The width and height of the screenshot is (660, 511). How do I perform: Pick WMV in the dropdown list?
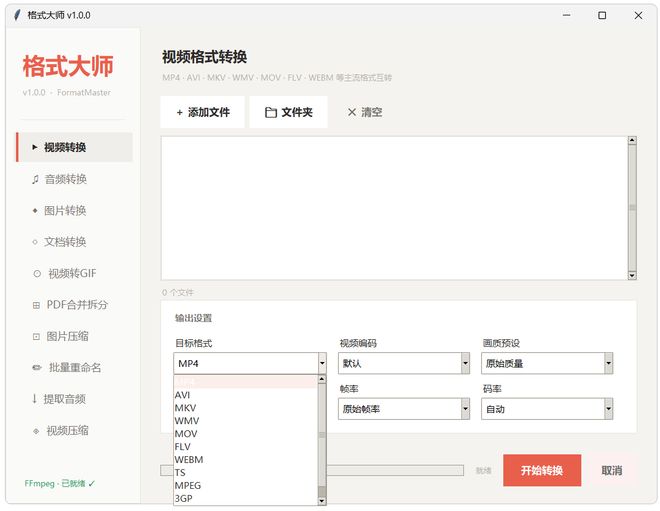coord(246,421)
